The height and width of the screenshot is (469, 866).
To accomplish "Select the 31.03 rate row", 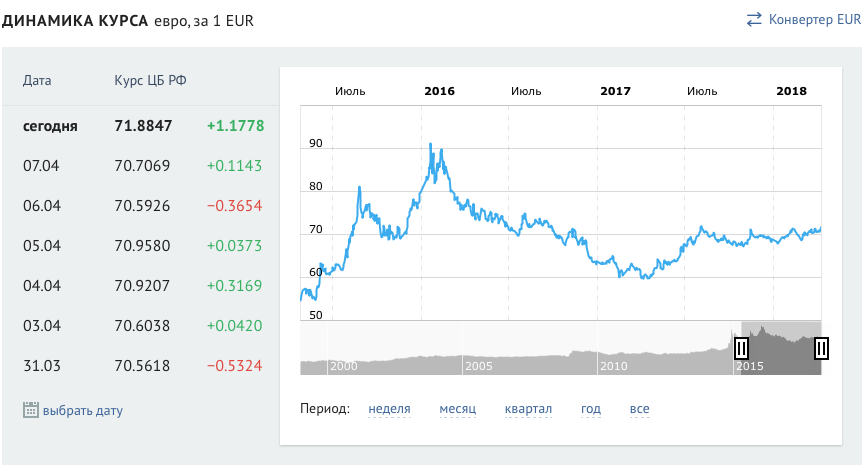I will click(140, 365).
